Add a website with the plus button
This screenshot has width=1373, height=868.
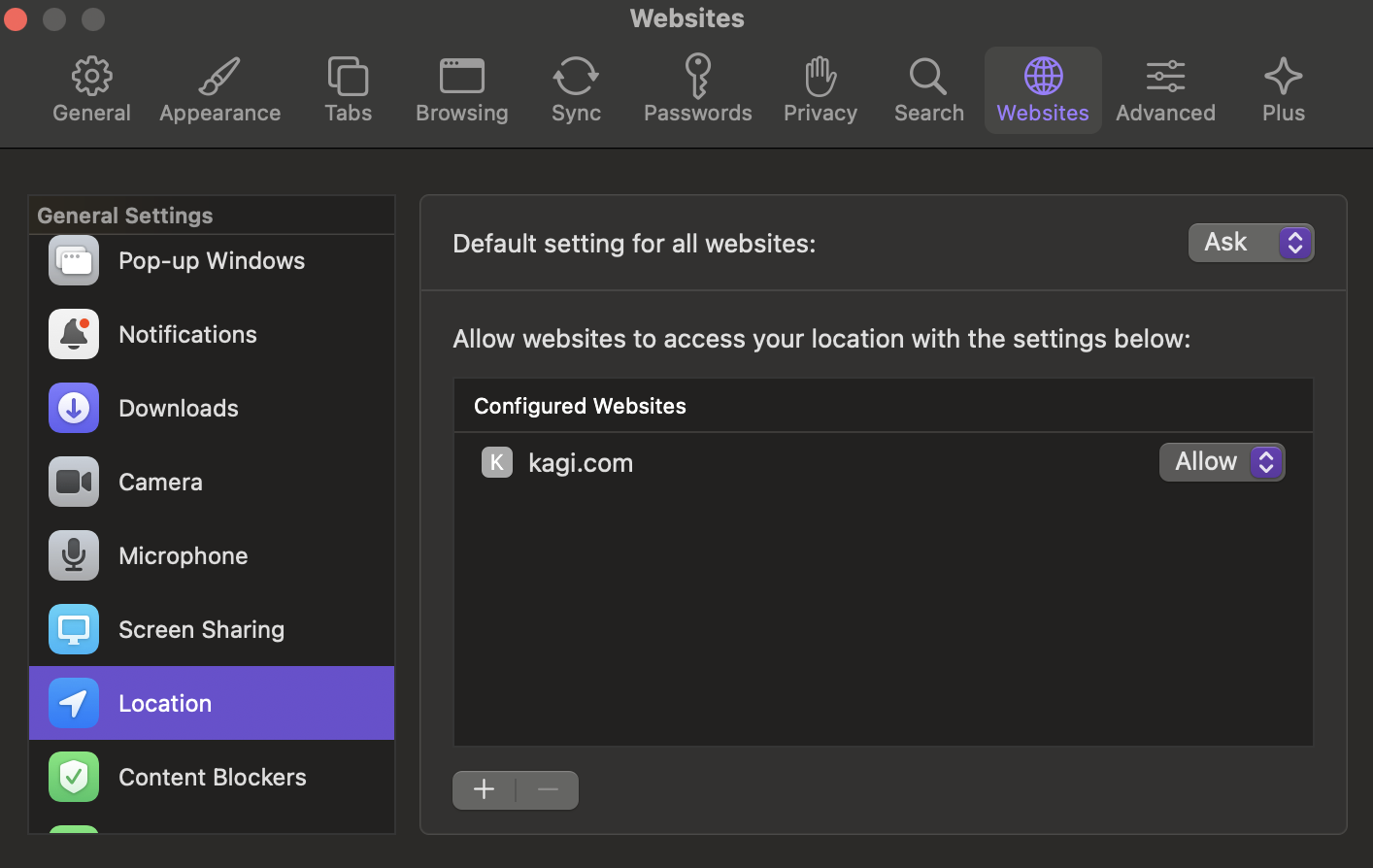click(484, 789)
